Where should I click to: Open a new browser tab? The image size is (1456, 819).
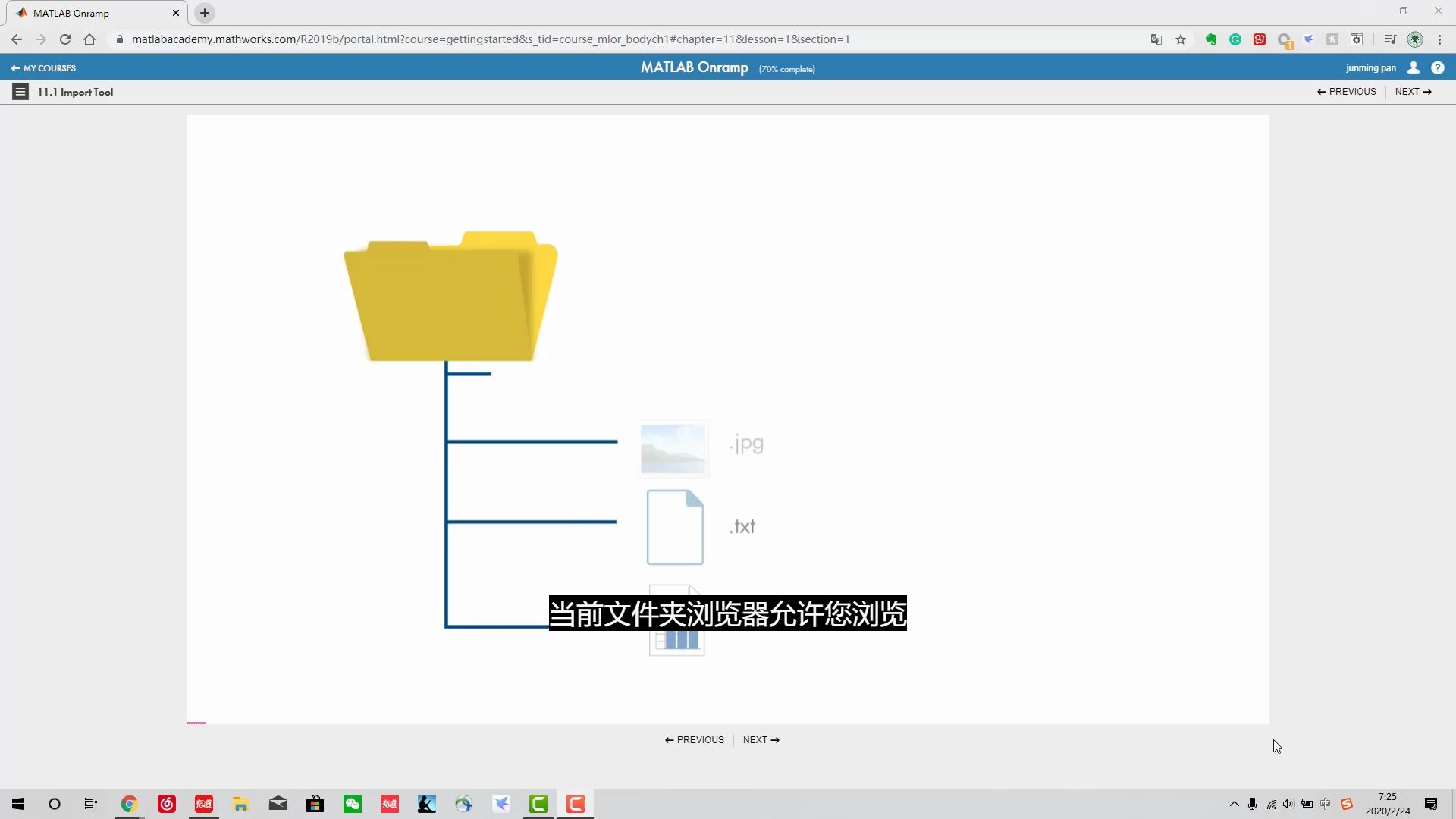point(205,13)
